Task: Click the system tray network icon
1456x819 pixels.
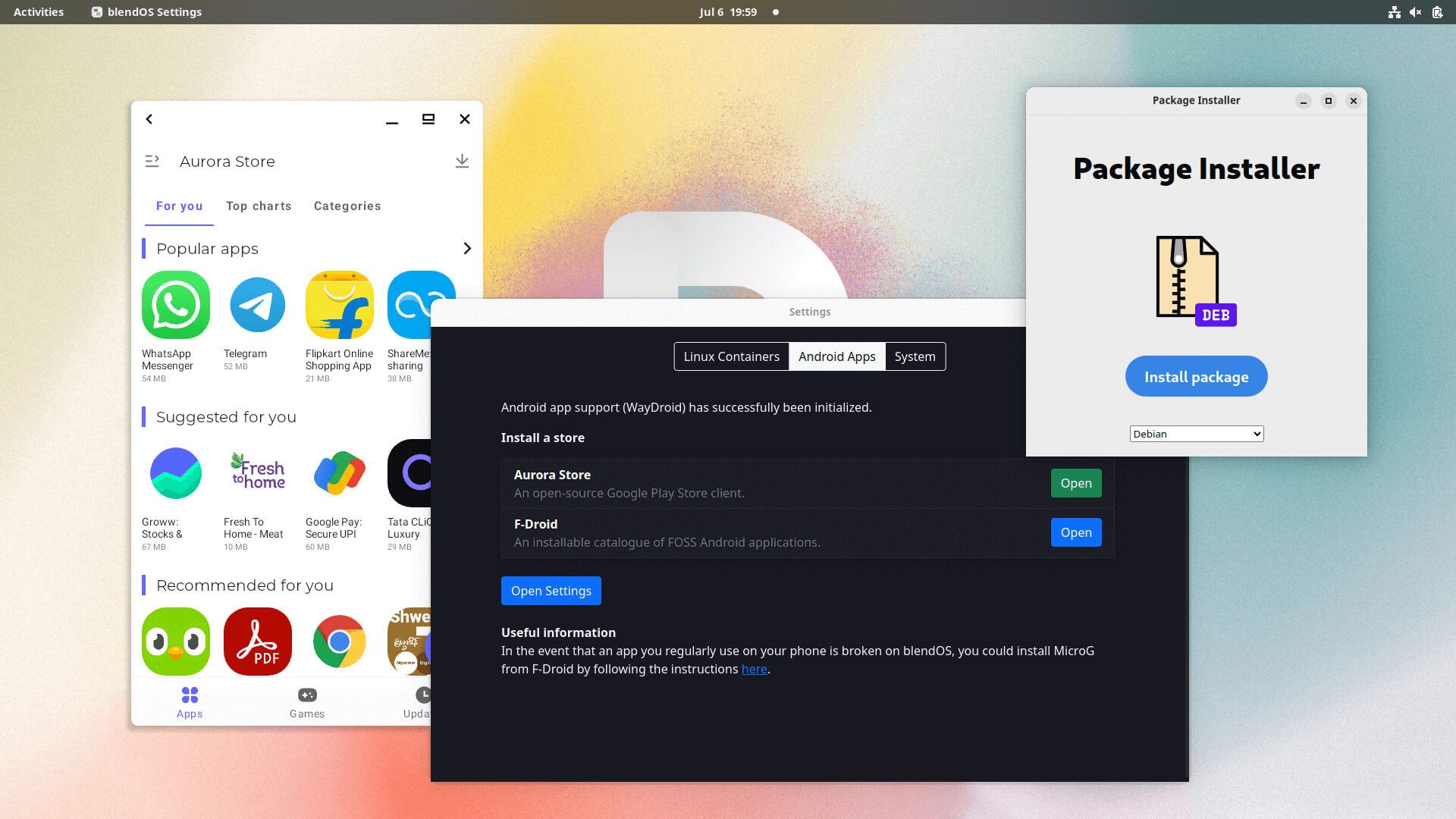Action: (x=1394, y=11)
